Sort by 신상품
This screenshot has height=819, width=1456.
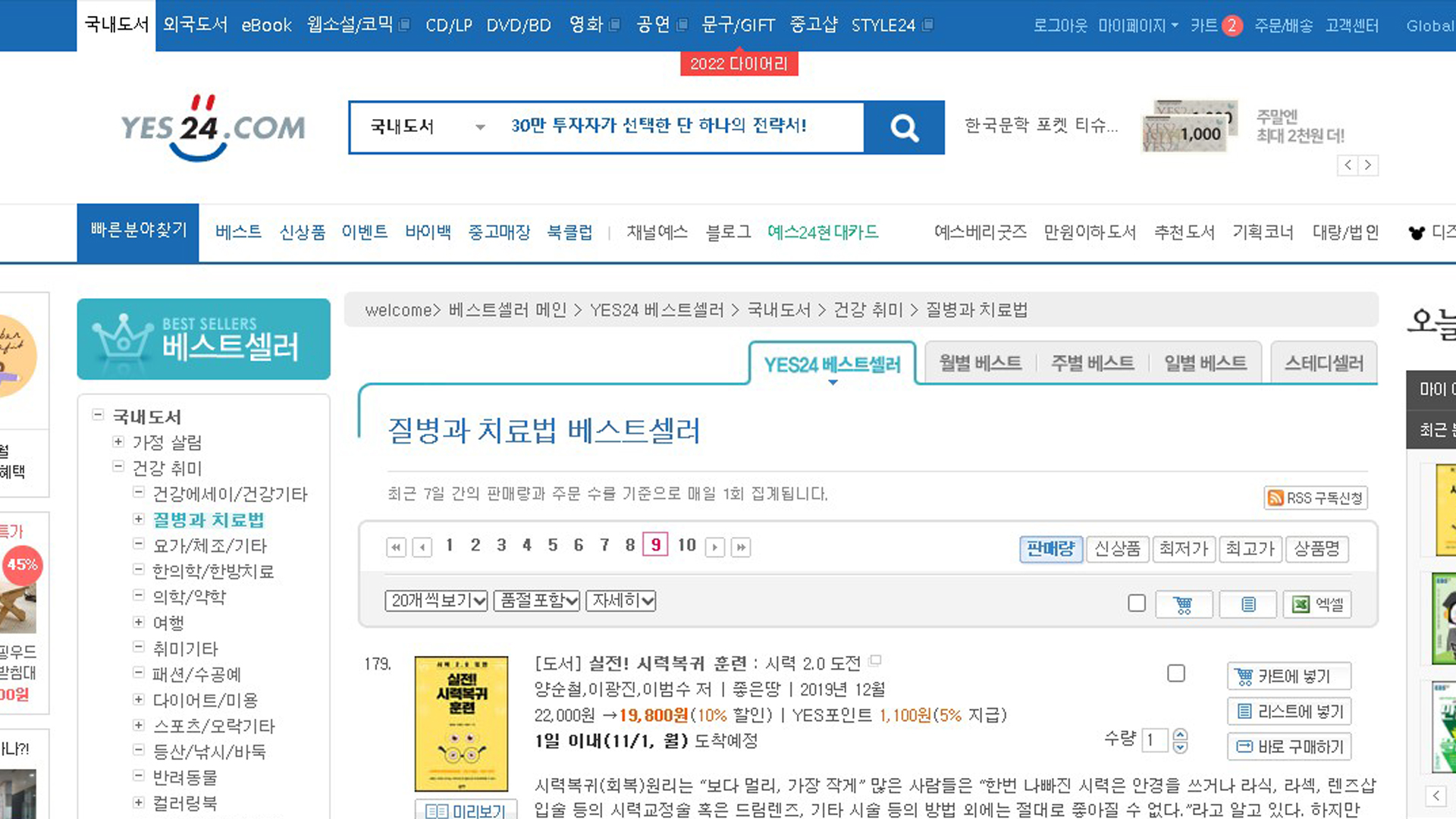tap(1117, 548)
